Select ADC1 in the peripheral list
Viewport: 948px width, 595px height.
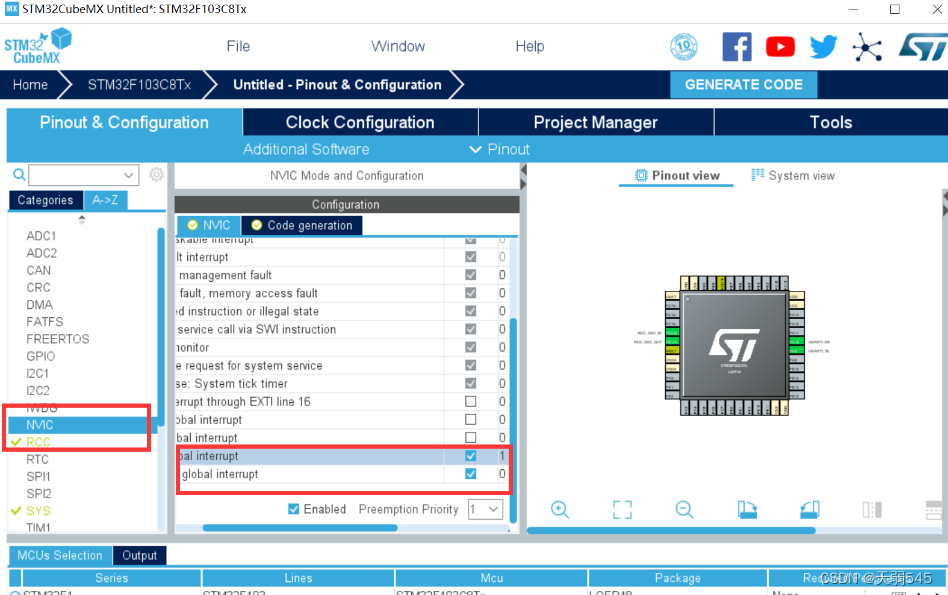point(41,236)
